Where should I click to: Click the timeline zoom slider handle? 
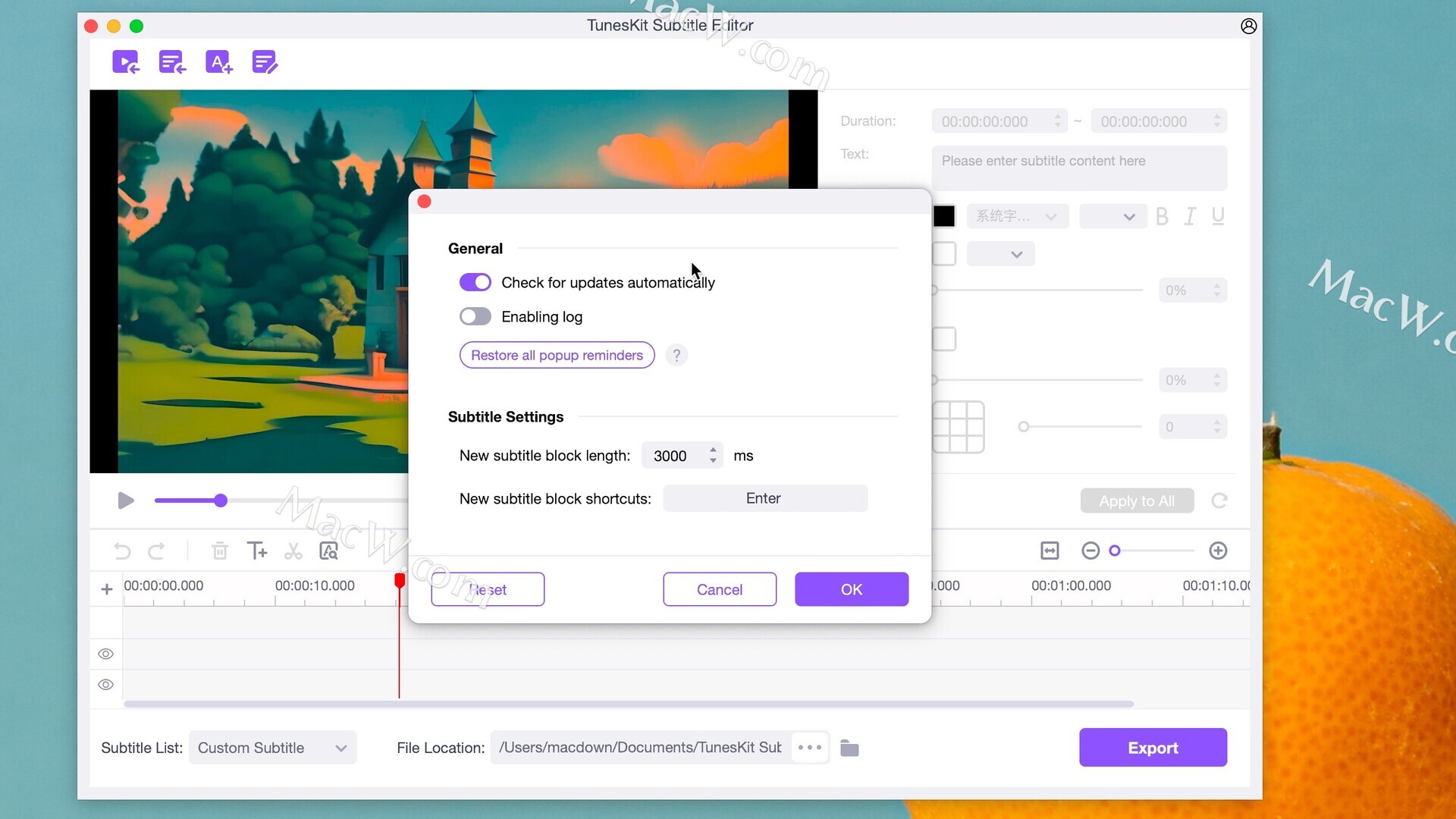point(1115,551)
